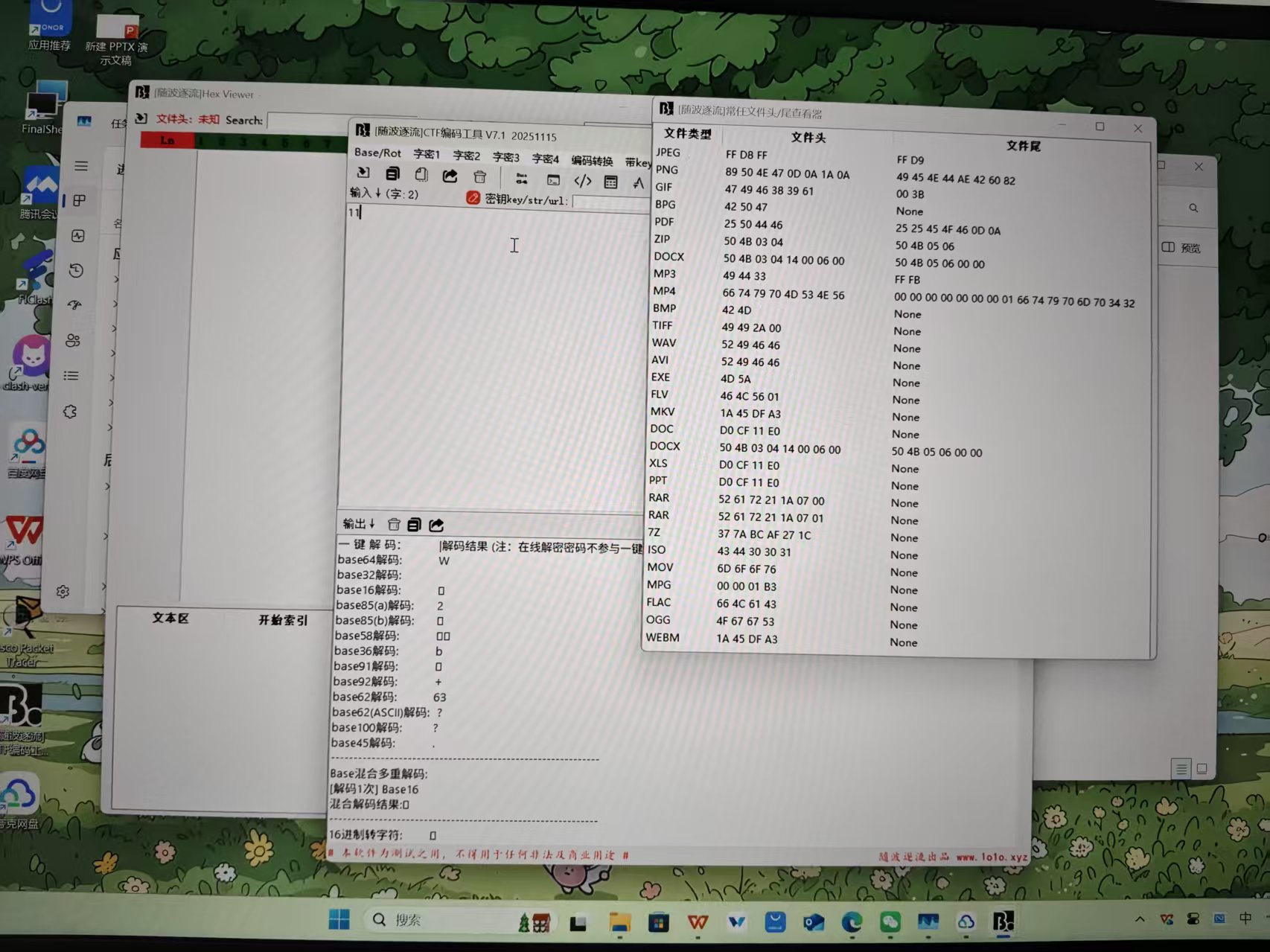Viewport: 1270px width, 952px height.
Task: Click the swap input/output icon in CTF toolbar
Action: 521,179
